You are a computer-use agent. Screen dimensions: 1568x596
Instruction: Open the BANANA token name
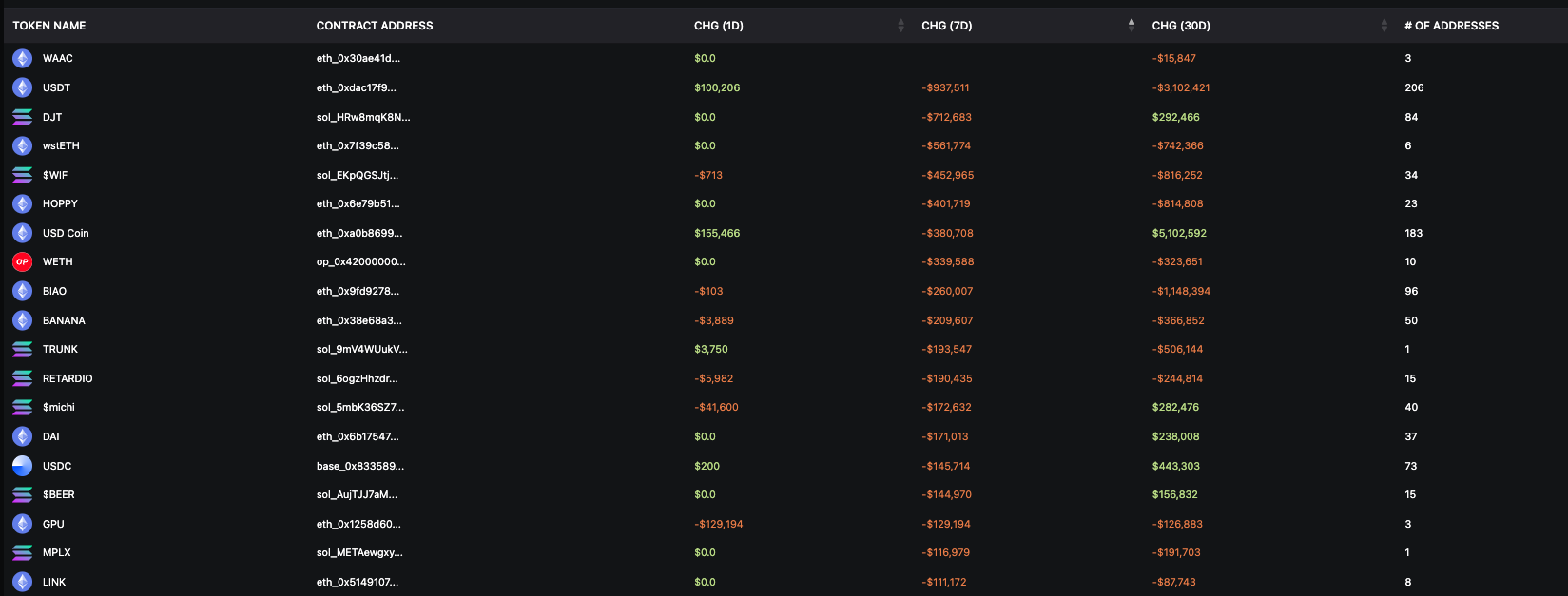click(x=64, y=320)
